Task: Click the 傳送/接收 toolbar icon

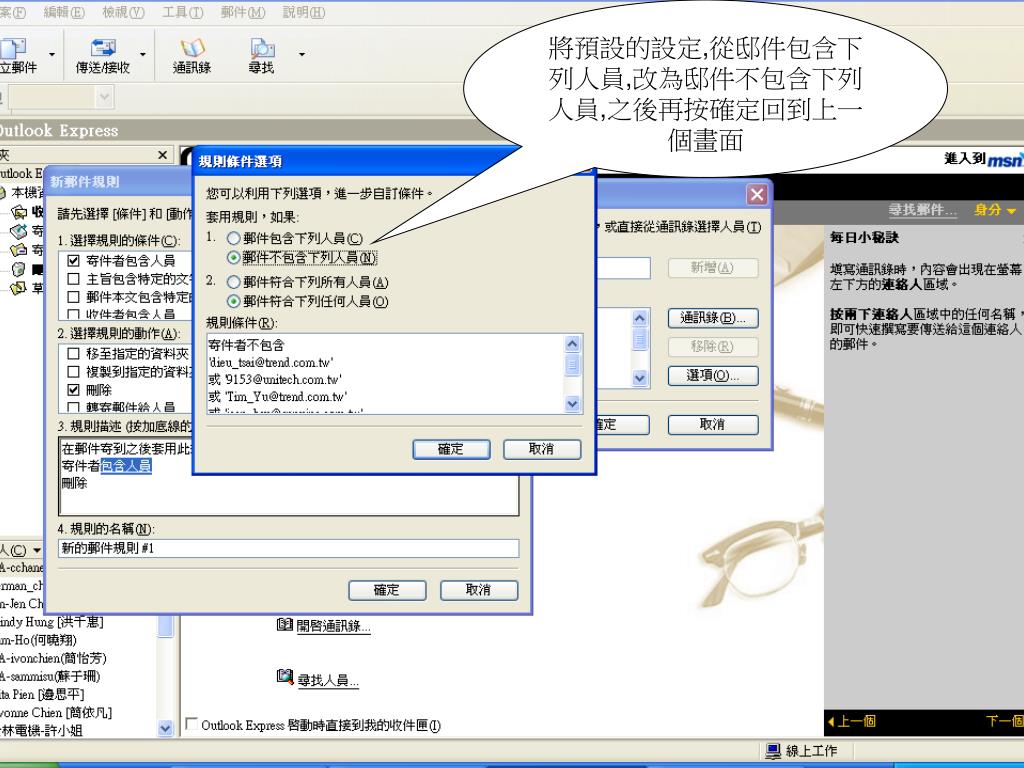Action: pos(103,56)
